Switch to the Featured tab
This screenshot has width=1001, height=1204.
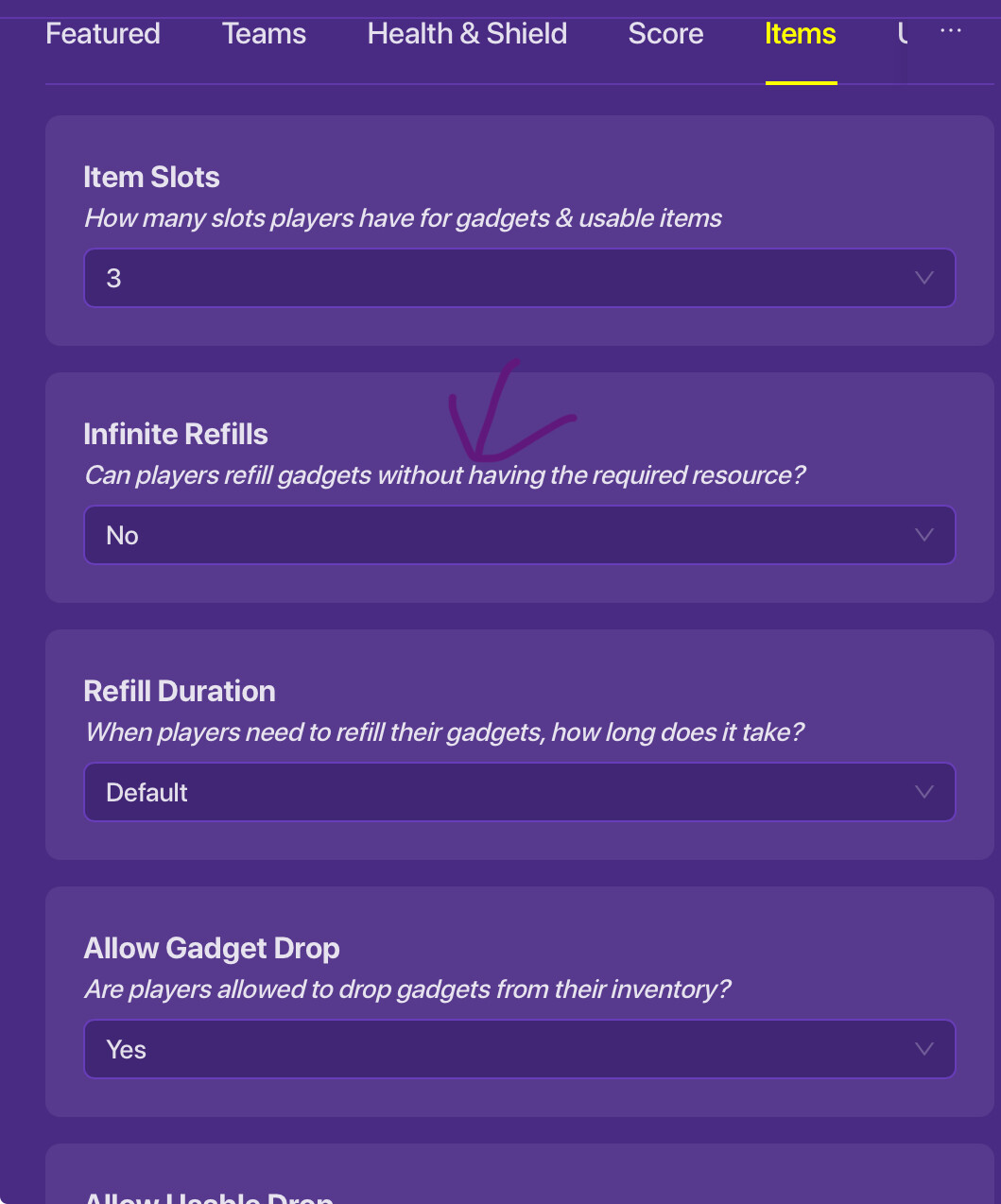tap(103, 34)
